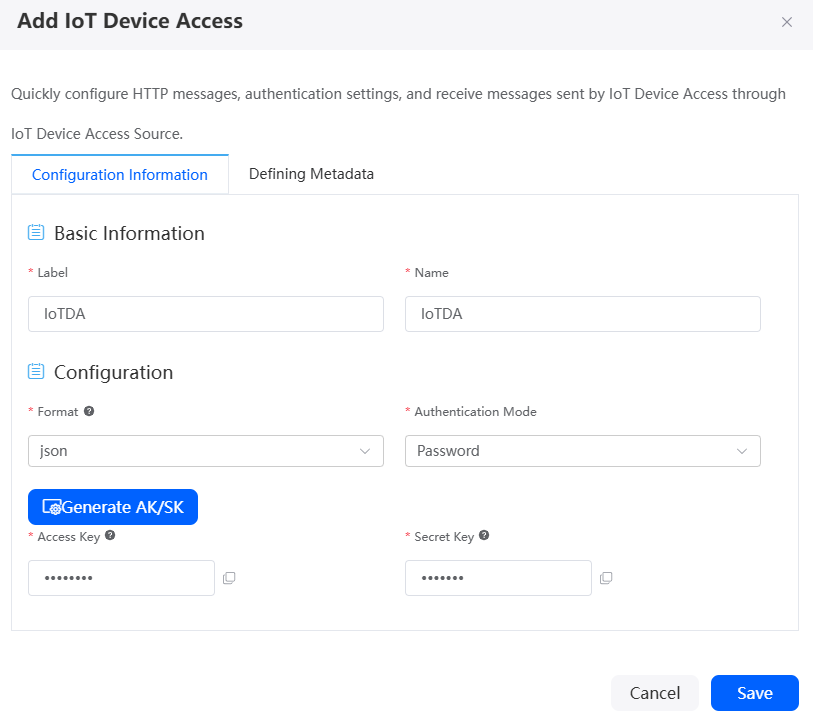Expand the Authentication Mode dropdown
This screenshot has height=719, width=813.
583,451
